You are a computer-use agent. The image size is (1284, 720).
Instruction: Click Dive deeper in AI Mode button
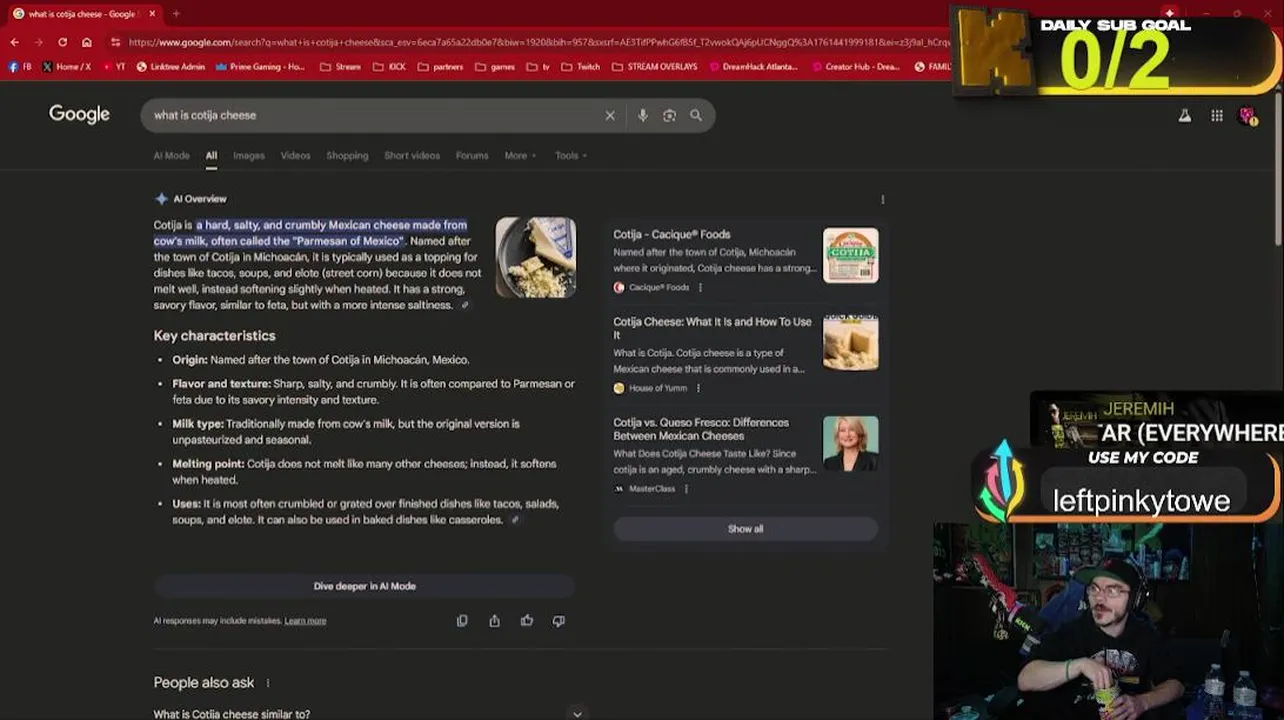[364, 586]
